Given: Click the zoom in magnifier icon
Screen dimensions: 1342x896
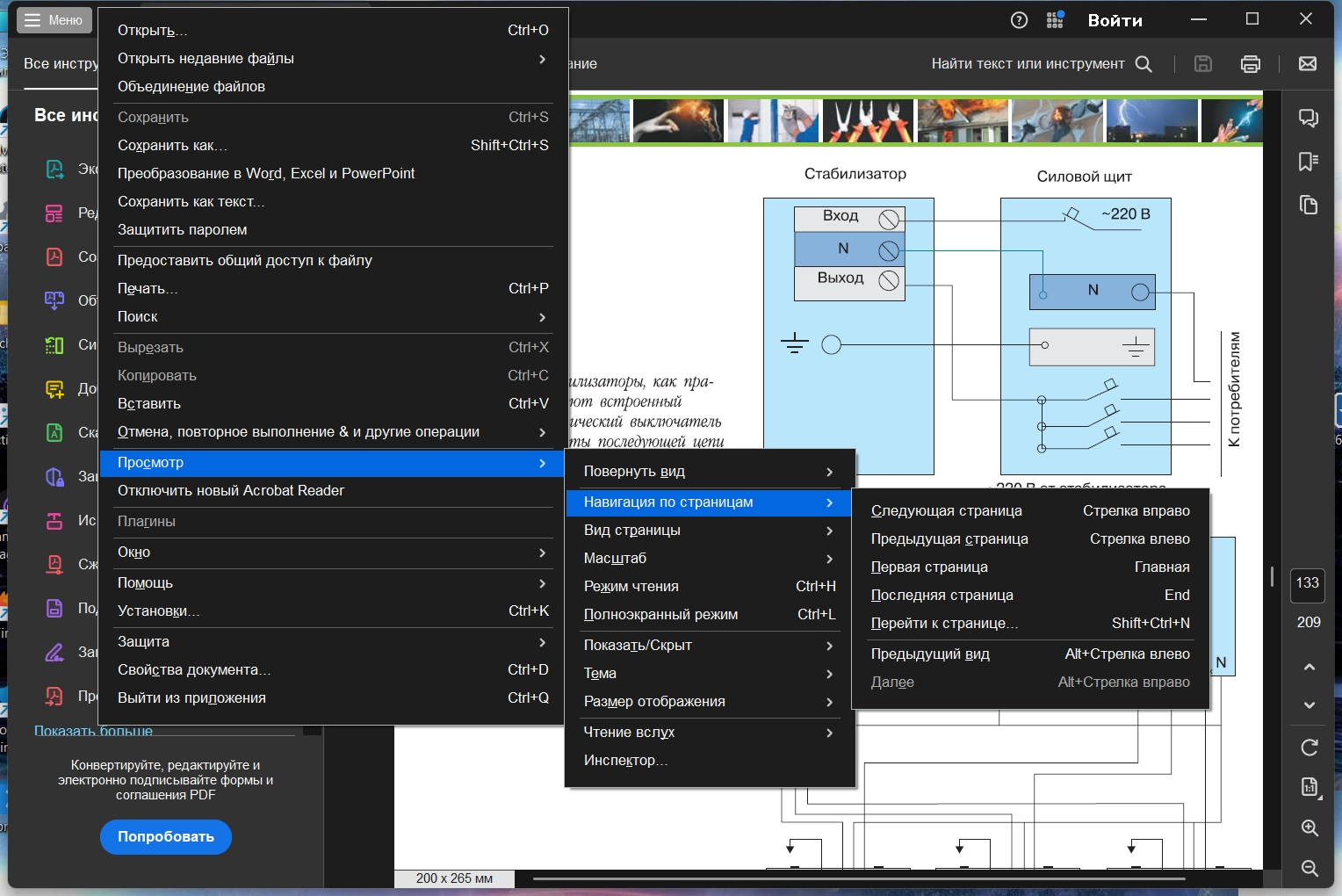Looking at the screenshot, I should point(1310,827).
